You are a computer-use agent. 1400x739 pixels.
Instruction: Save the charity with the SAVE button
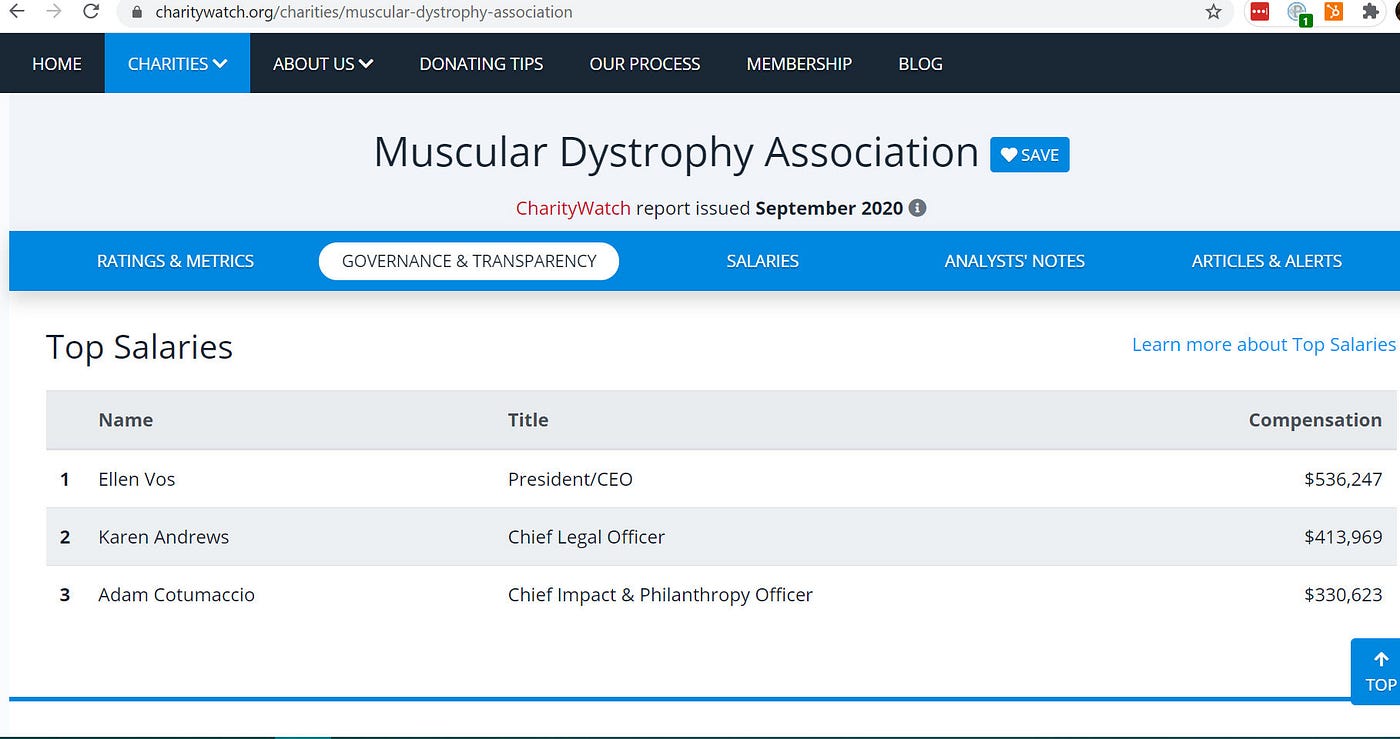(1030, 155)
